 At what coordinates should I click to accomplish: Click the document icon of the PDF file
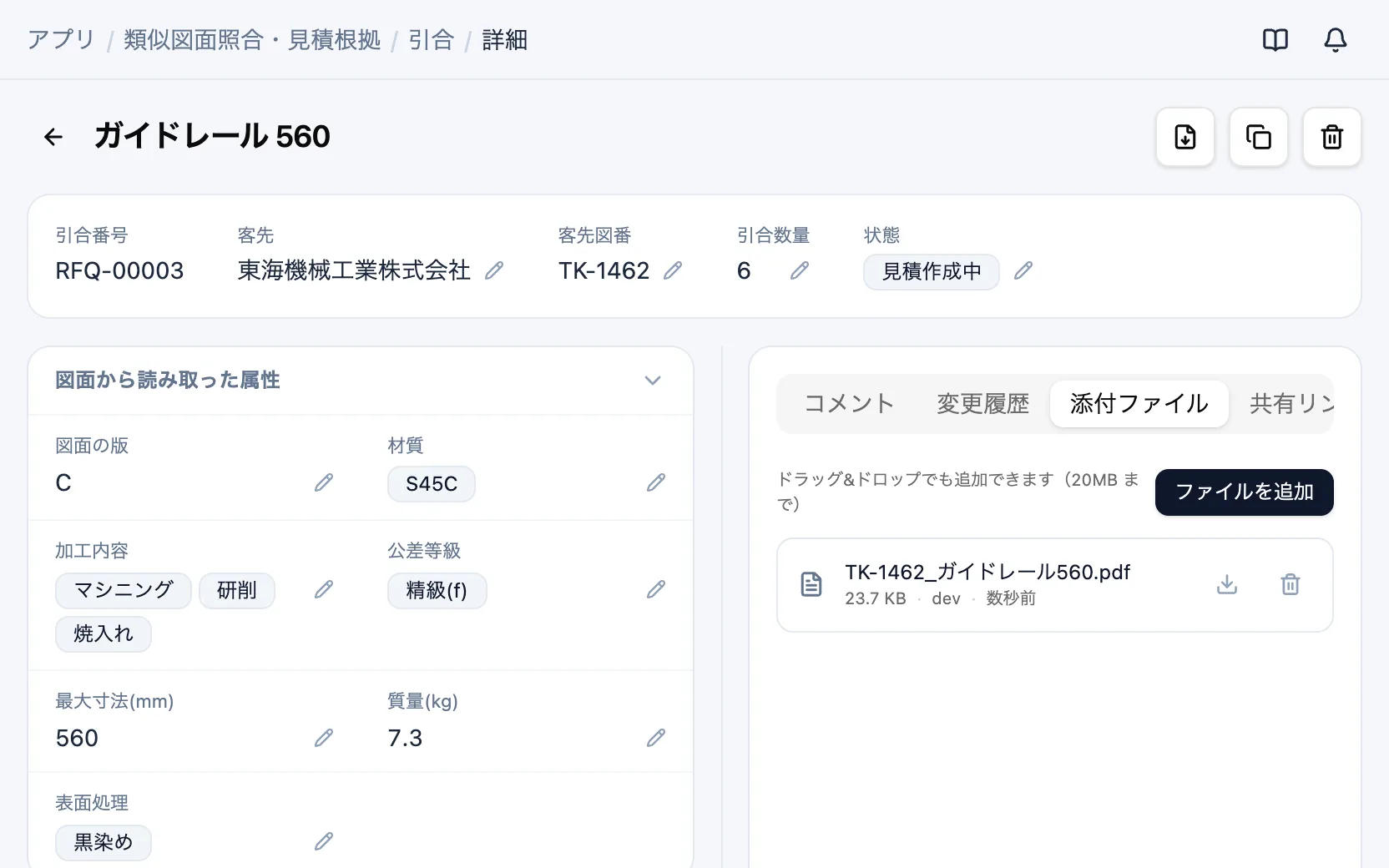[811, 584]
